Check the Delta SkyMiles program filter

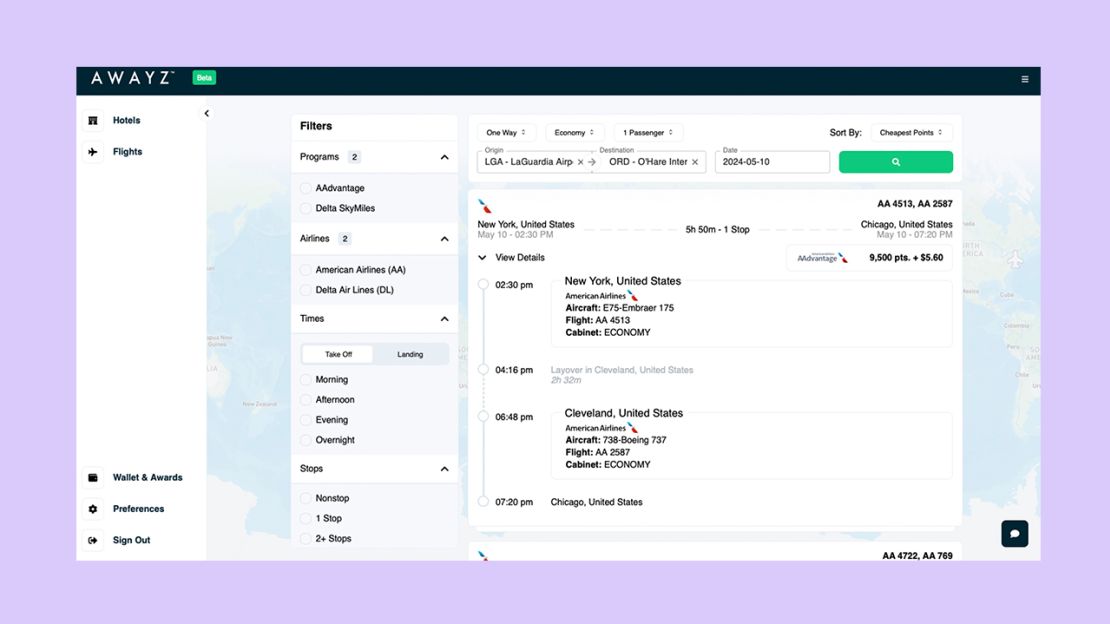tap(306, 208)
